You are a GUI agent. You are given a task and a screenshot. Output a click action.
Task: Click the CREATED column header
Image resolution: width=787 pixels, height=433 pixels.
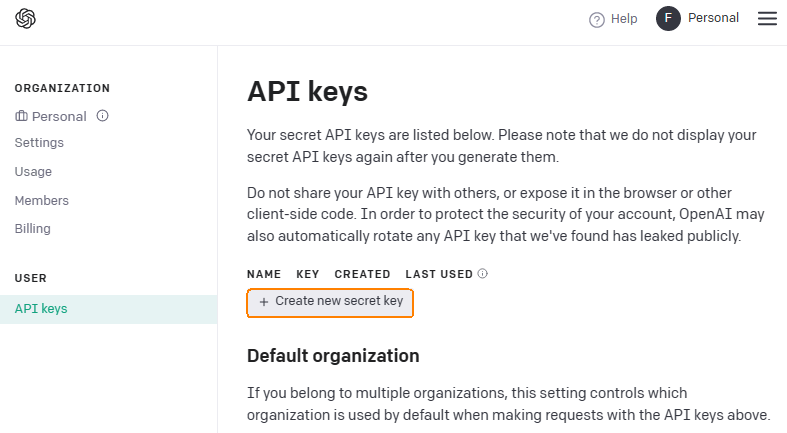pos(362,274)
